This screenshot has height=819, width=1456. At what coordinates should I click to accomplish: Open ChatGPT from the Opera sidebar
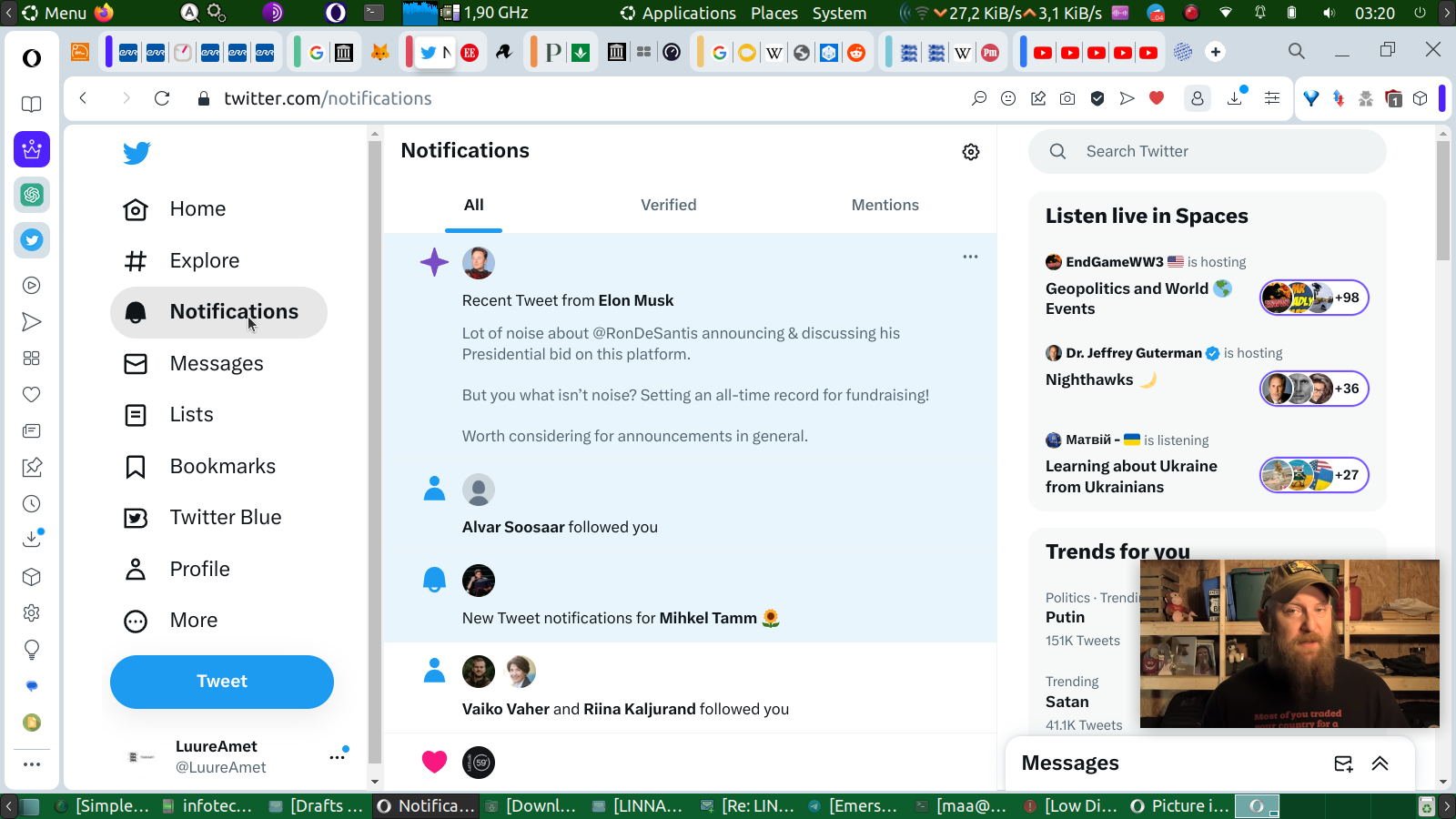pyautogui.click(x=32, y=195)
